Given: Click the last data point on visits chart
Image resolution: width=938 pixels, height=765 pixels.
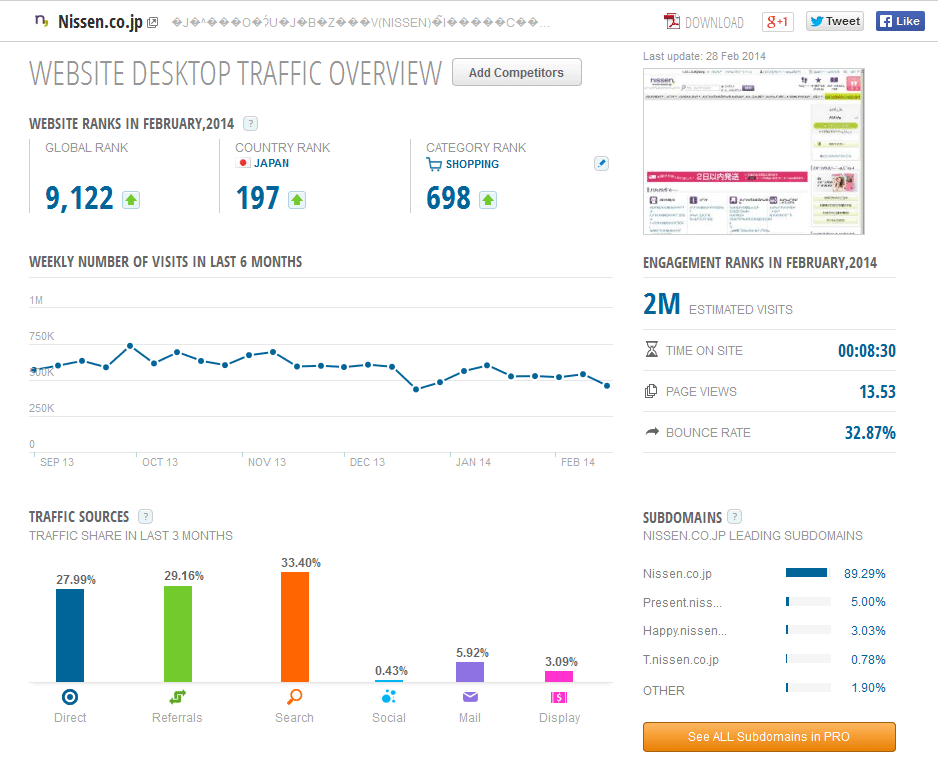Looking at the screenshot, I should [x=607, y=386].
